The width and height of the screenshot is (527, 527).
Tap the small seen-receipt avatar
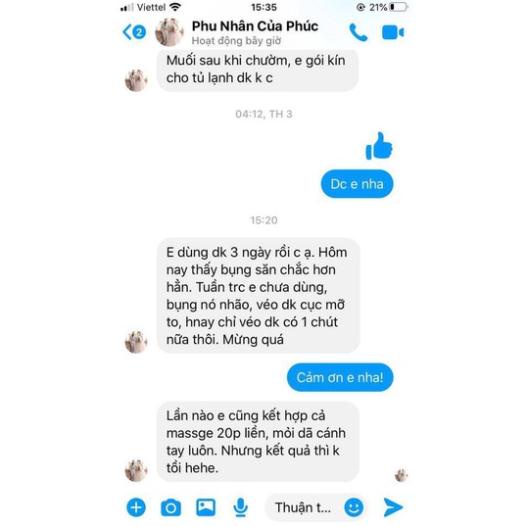401,476
